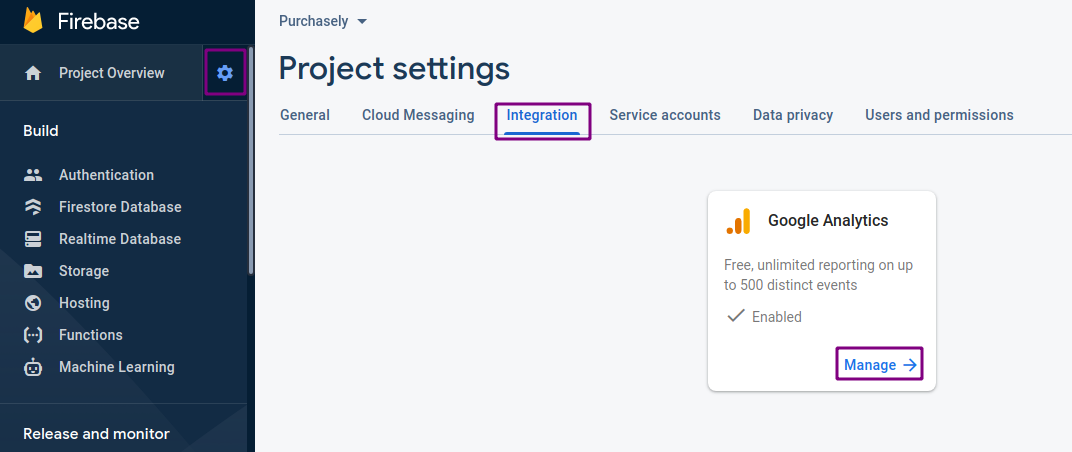Click the Manage arrow icon
The width and height of the screenshot is (1072, 452).
[x=909, y=365]
